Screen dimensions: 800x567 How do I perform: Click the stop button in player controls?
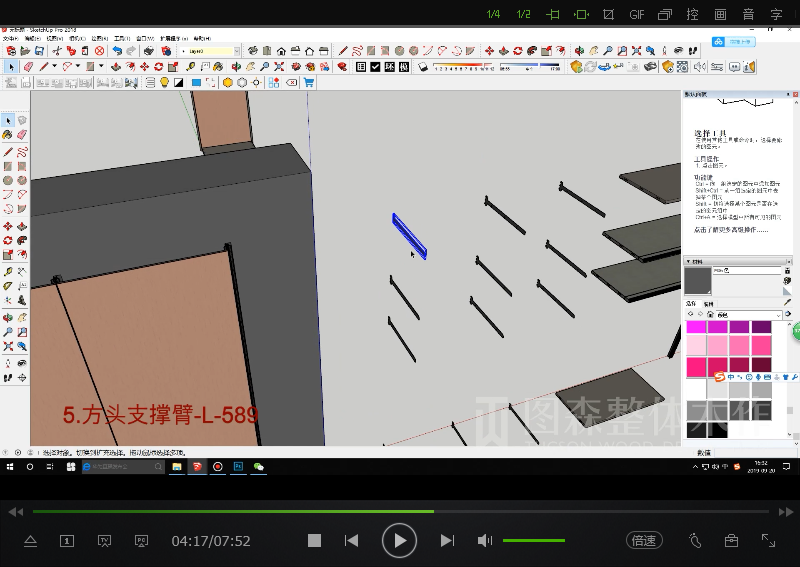[x=314, y=541]
